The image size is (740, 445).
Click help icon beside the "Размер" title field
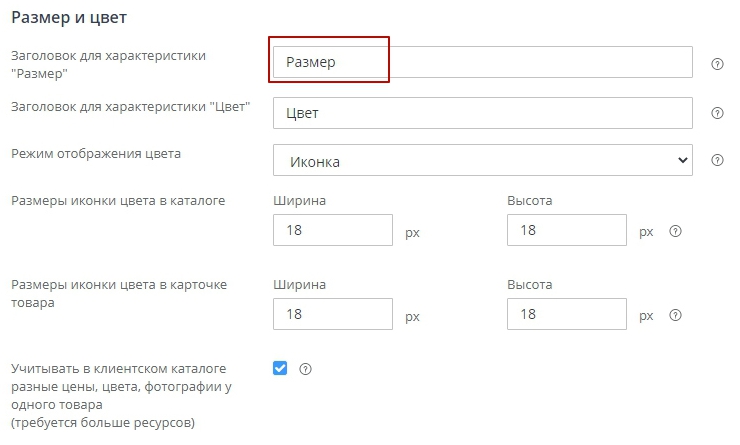(x=717, y=63)
